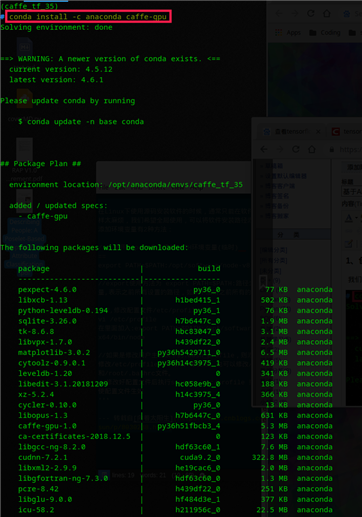Click package 'libxcb-1.13'

click(43, 300)
